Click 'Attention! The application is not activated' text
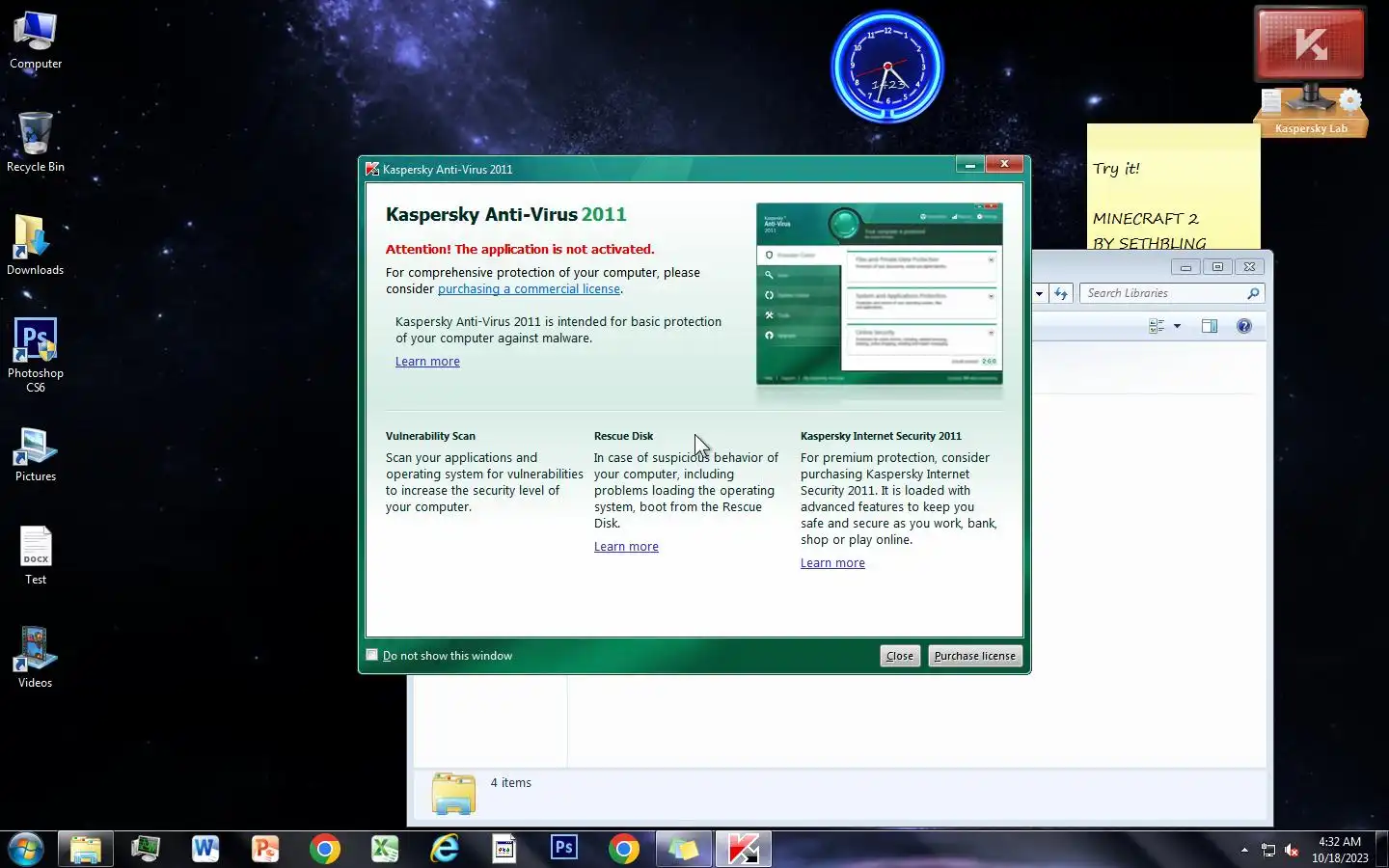The width and height of the screenshot is (1389, 868). (x=520, y=249)
